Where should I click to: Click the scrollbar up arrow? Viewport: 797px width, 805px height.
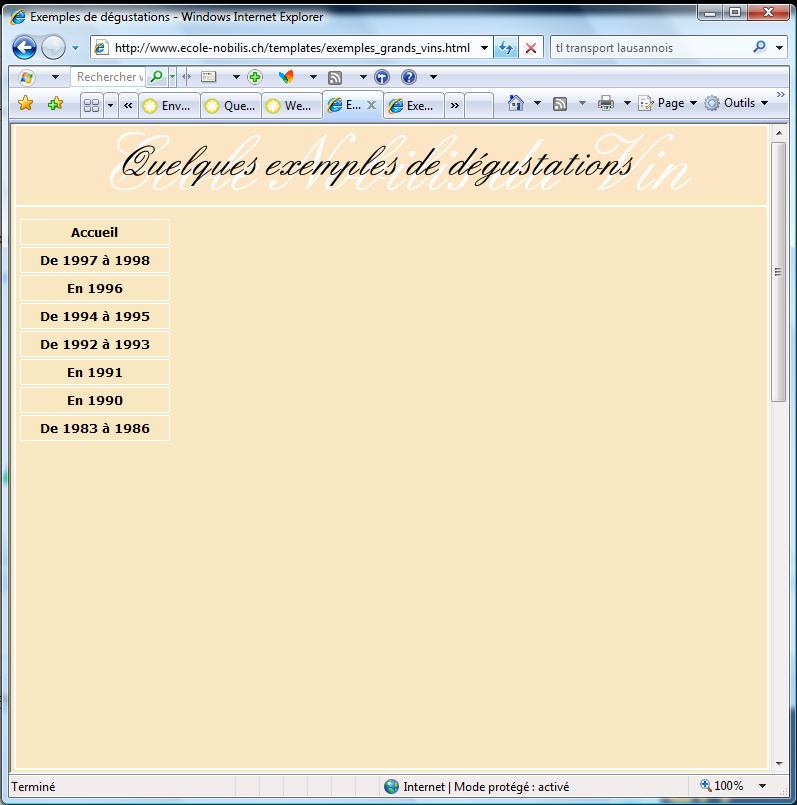pos(779,133)
